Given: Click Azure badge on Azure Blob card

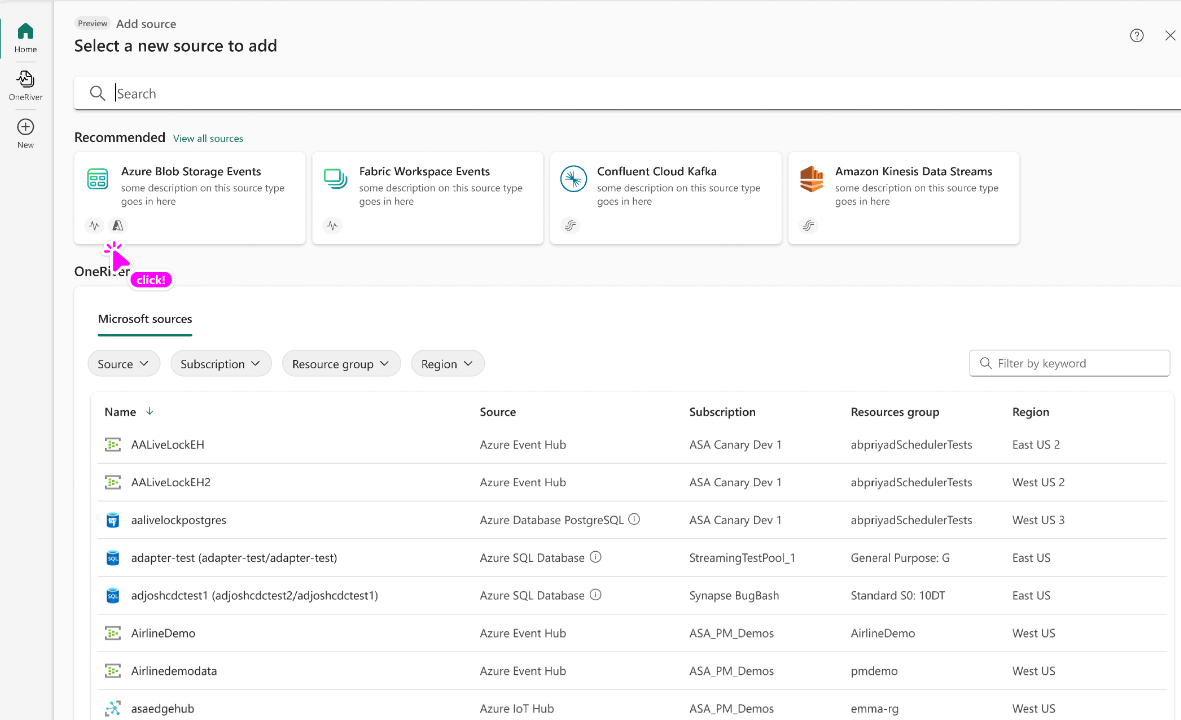Looking at the screenshot, I should coord(117,225).
